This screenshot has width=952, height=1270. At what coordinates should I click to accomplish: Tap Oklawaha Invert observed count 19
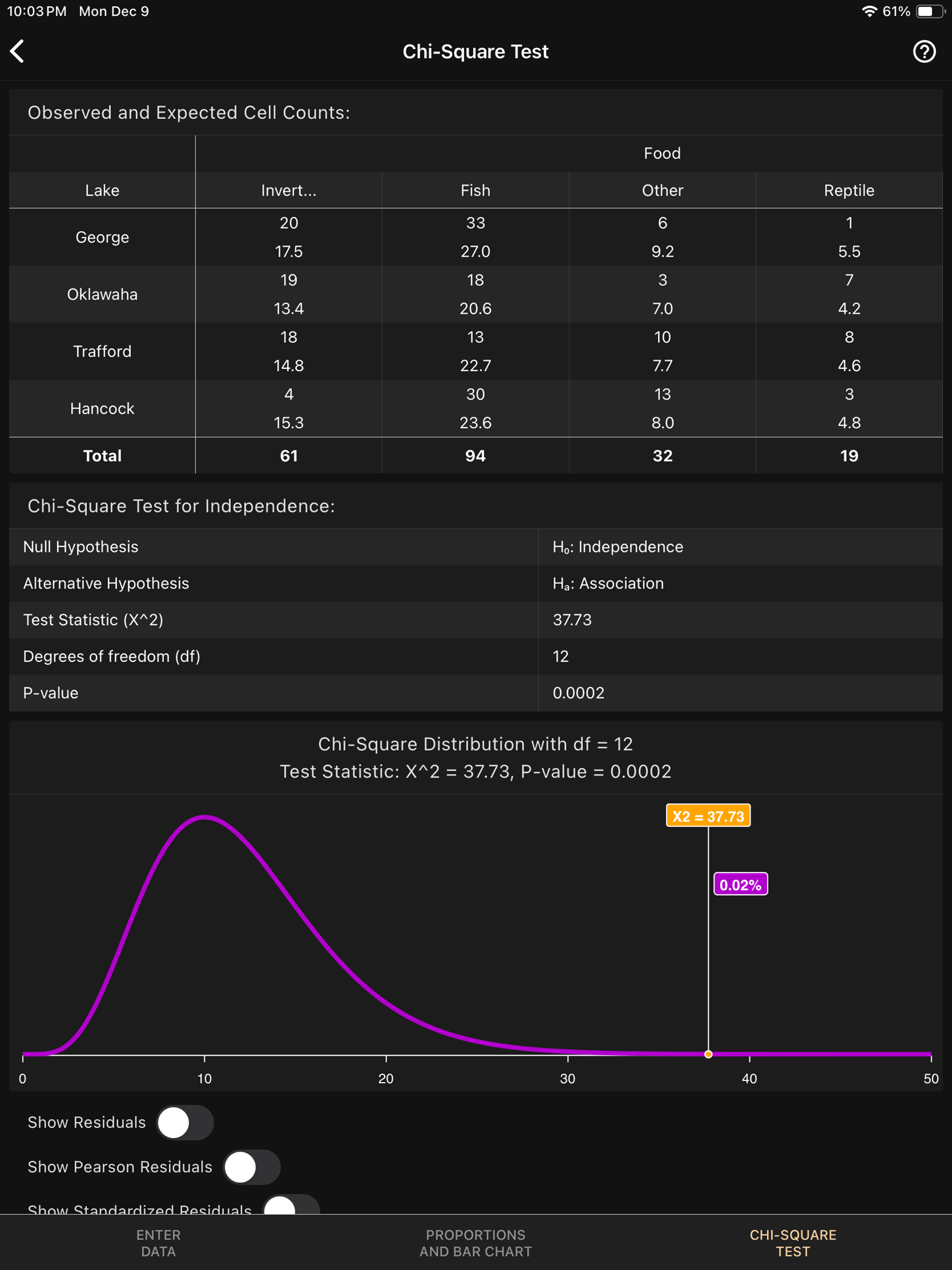tap(289, 280)
